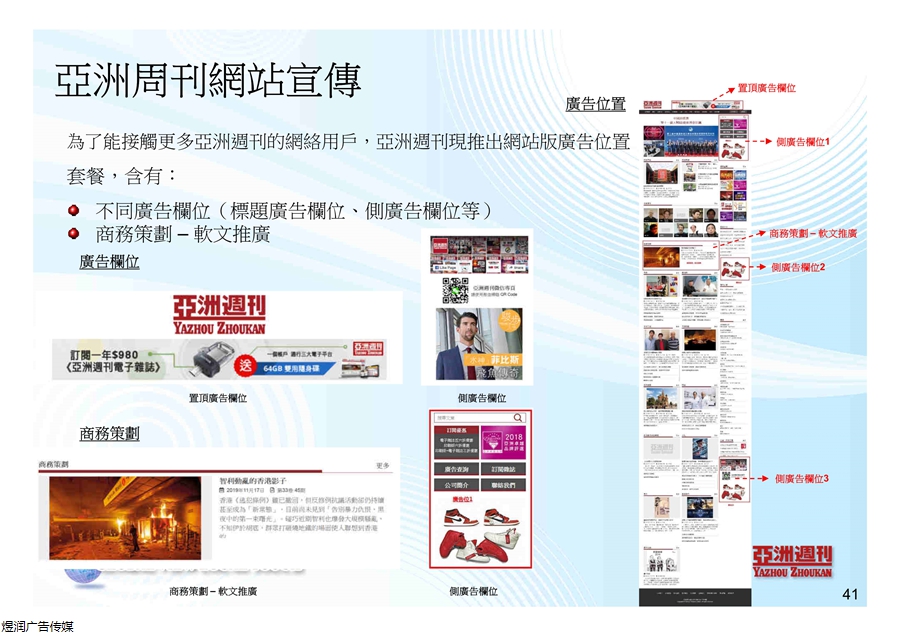Click the text 套餐，含有：

pos(121,176)
